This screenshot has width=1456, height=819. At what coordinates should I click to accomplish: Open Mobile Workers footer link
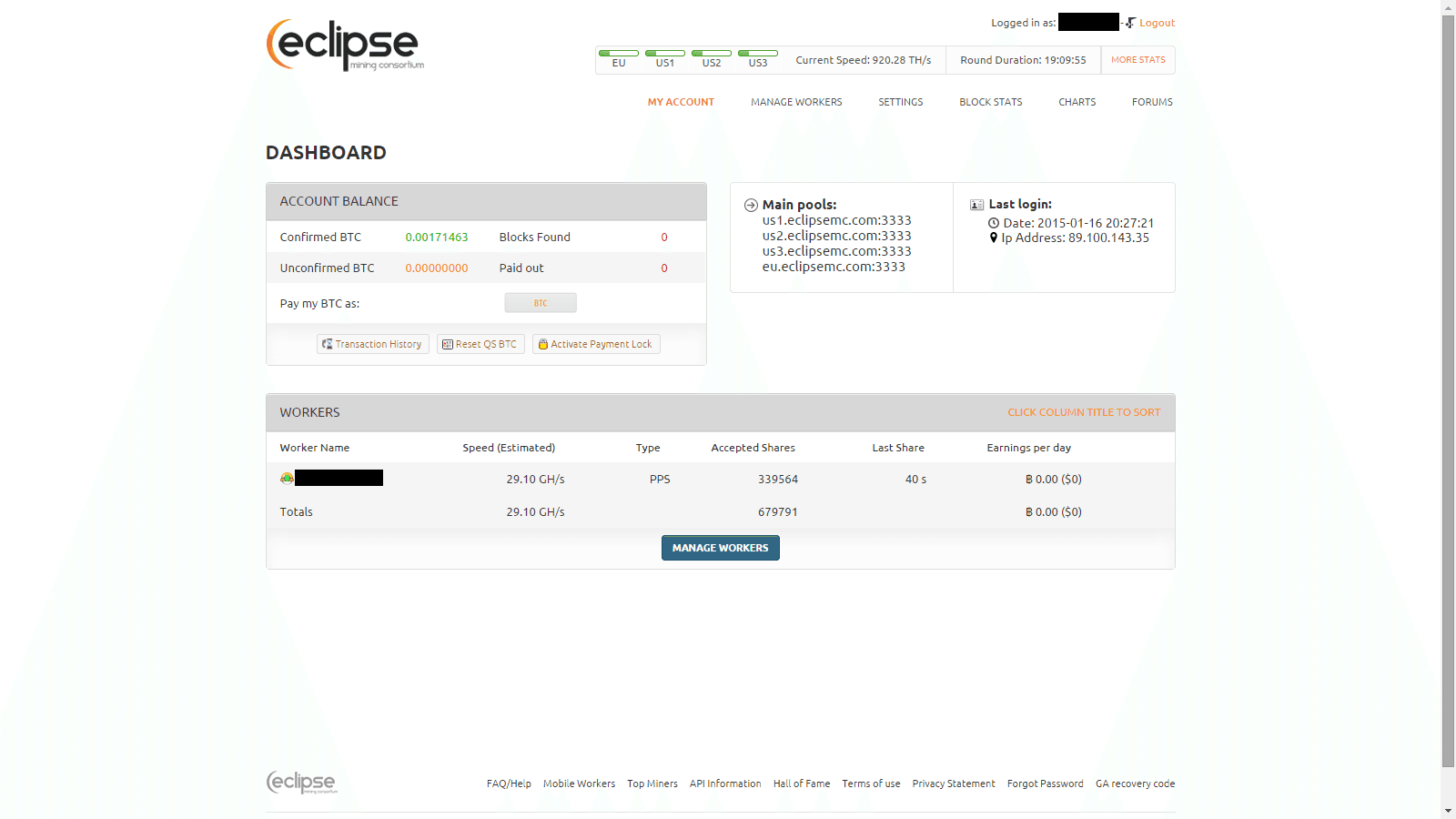579,784
